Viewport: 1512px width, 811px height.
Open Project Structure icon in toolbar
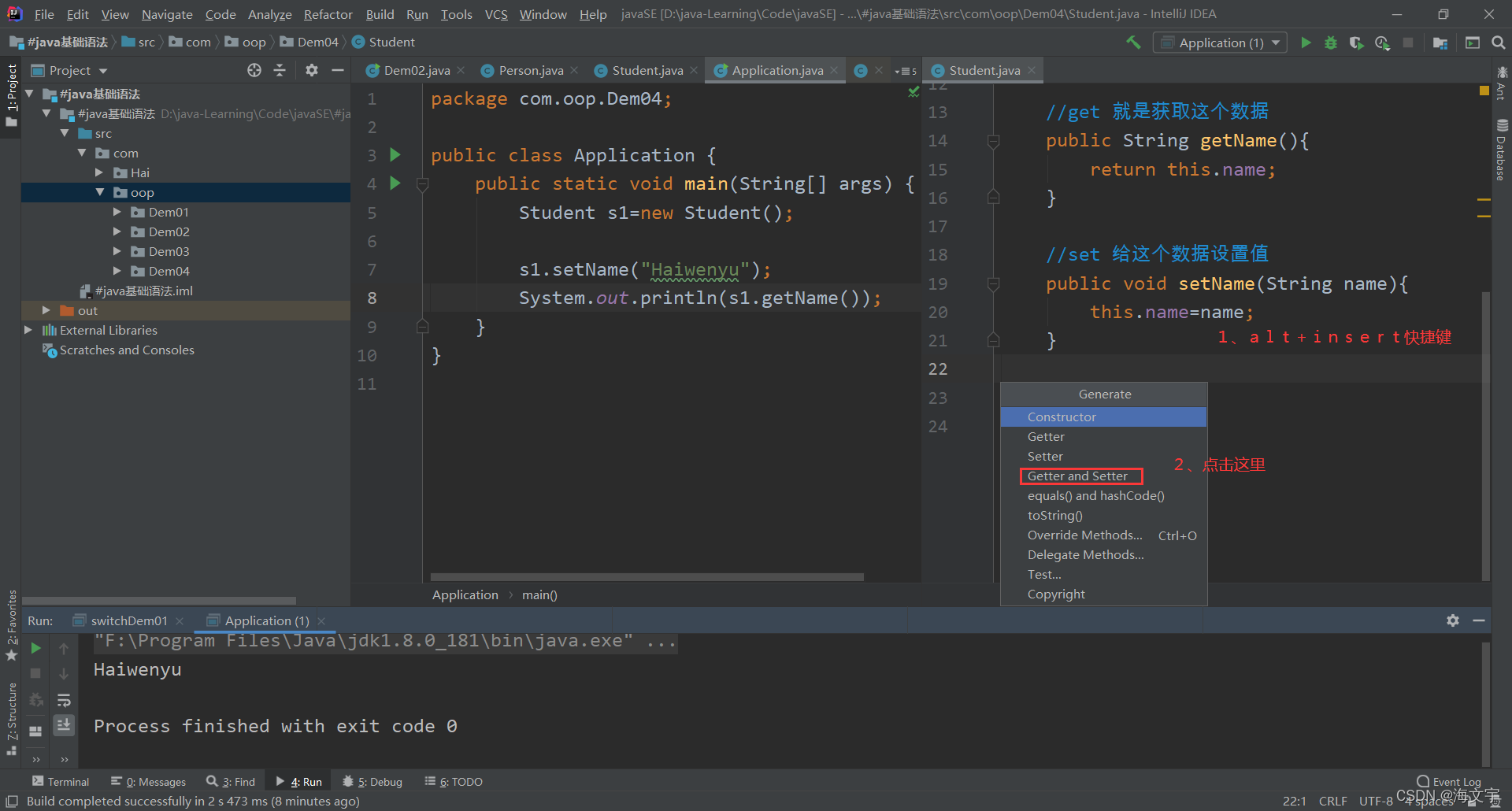click(1440, 43)
